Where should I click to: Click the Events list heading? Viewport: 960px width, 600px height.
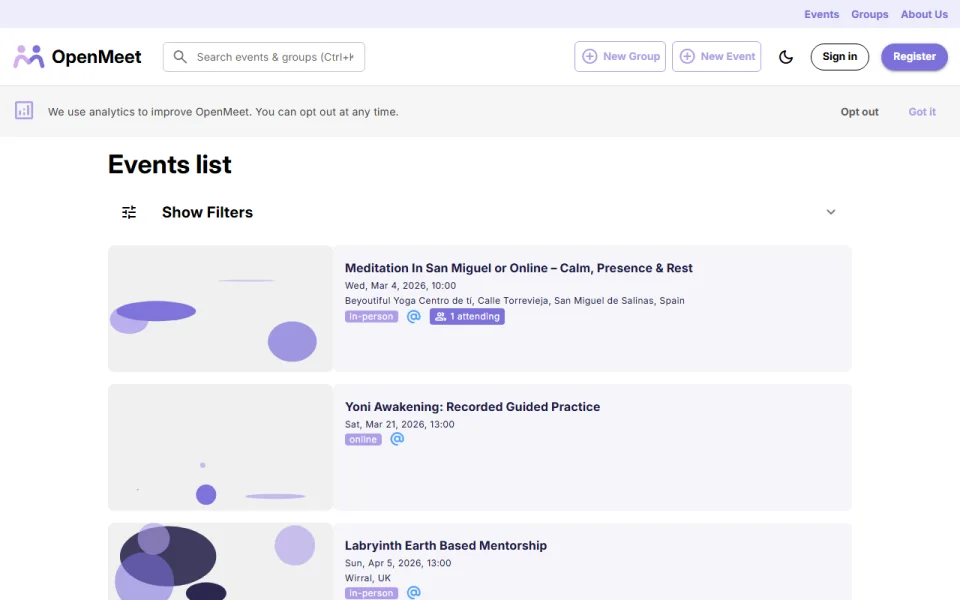pyautogui.click(x=170, y=164)
